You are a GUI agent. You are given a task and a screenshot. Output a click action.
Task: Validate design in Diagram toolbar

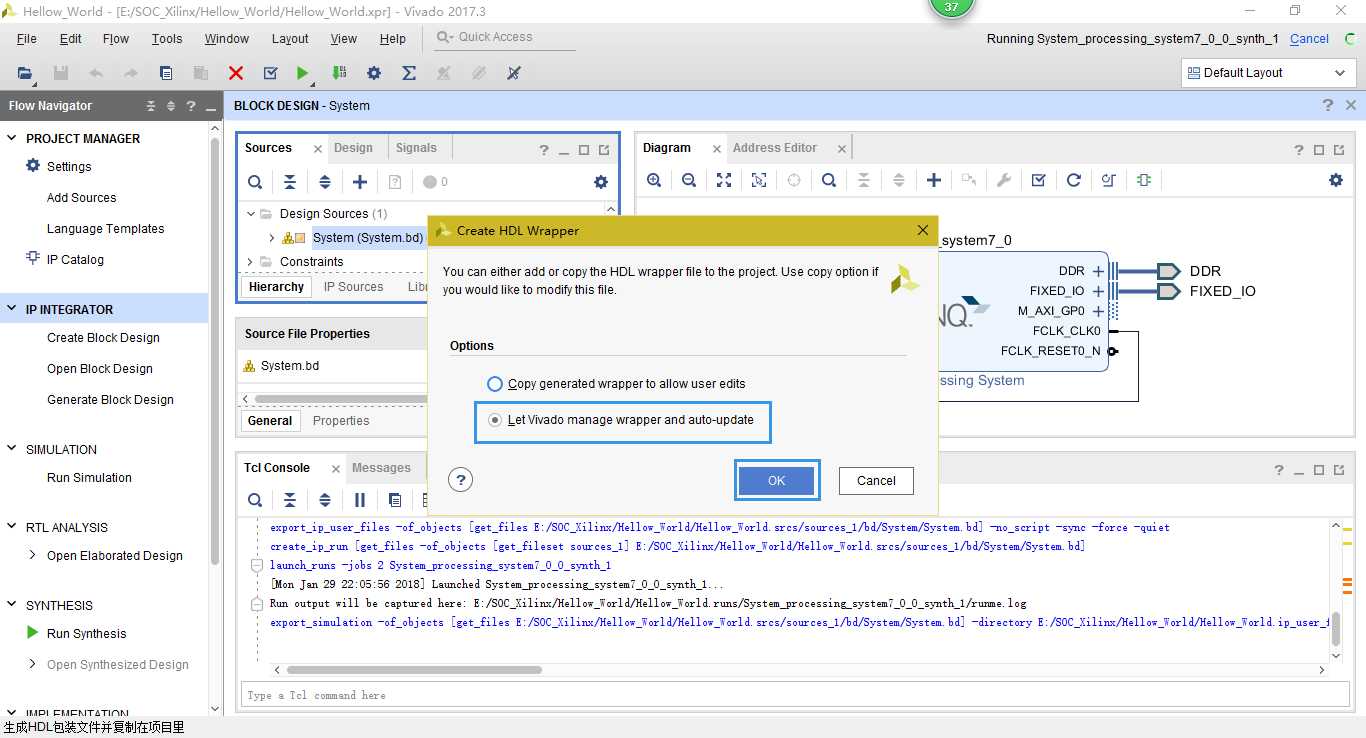[x=1039, y=180]
